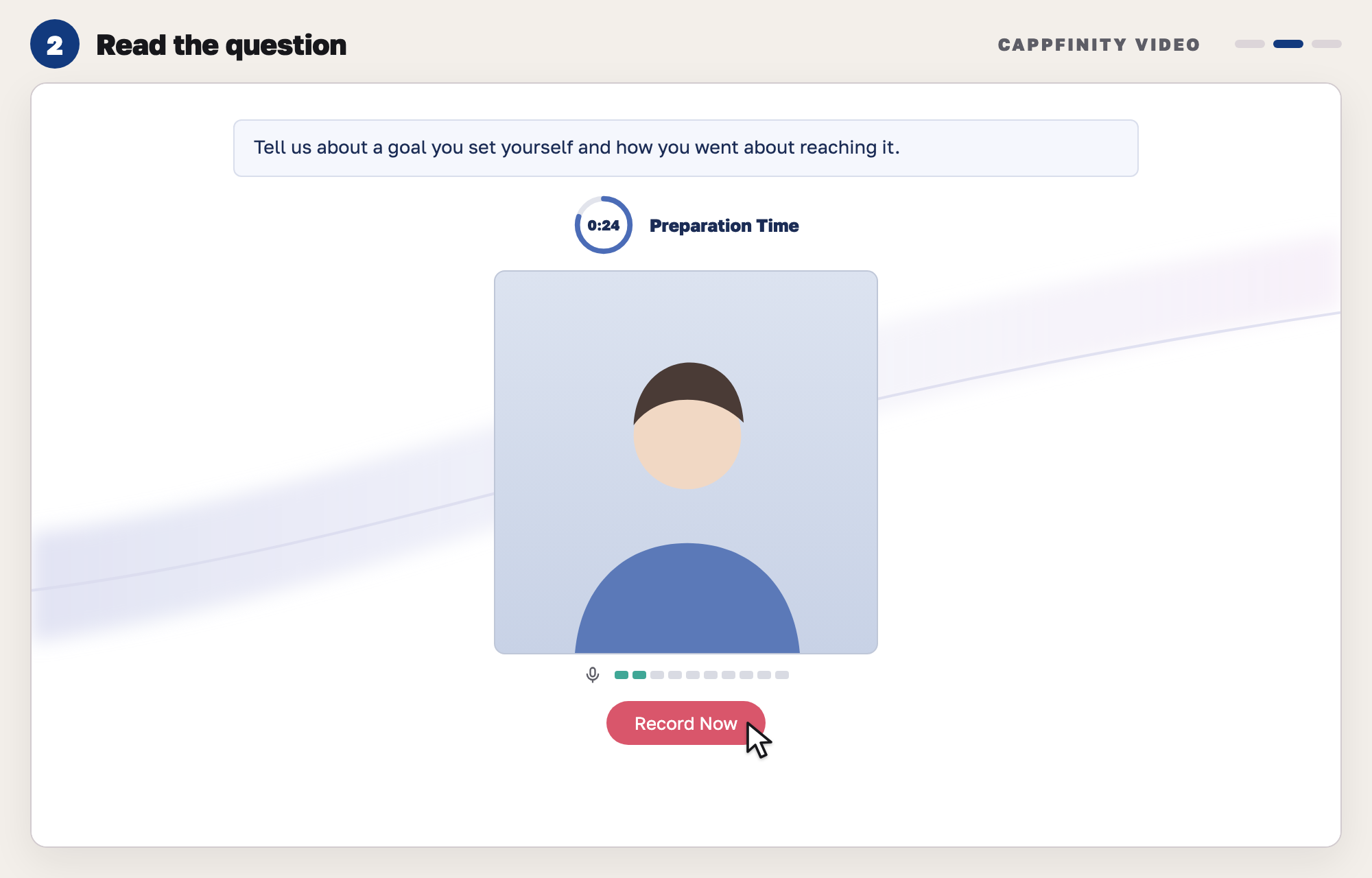Click the 'Preparation Time' label
The height and width of the screenshot is (878, 1372).
pos(724,226)
